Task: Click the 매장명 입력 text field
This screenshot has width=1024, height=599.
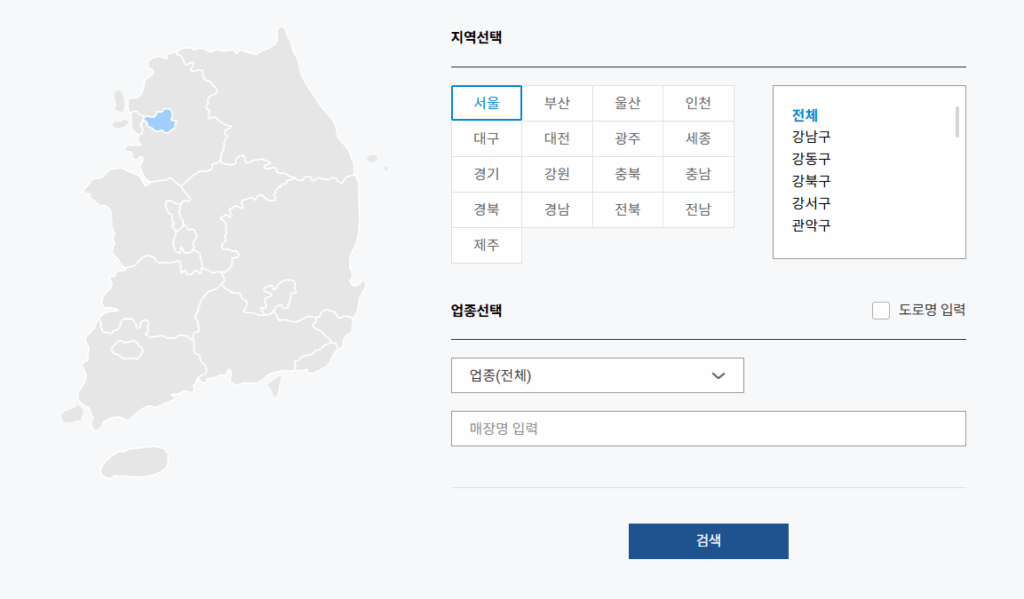Action: [x=708, y=429]
